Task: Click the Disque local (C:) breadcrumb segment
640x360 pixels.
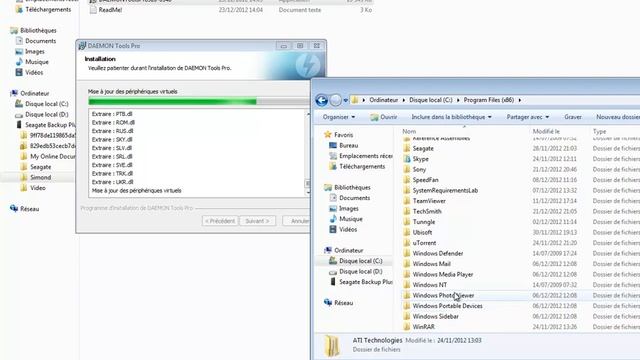Action: pos(431,100)
